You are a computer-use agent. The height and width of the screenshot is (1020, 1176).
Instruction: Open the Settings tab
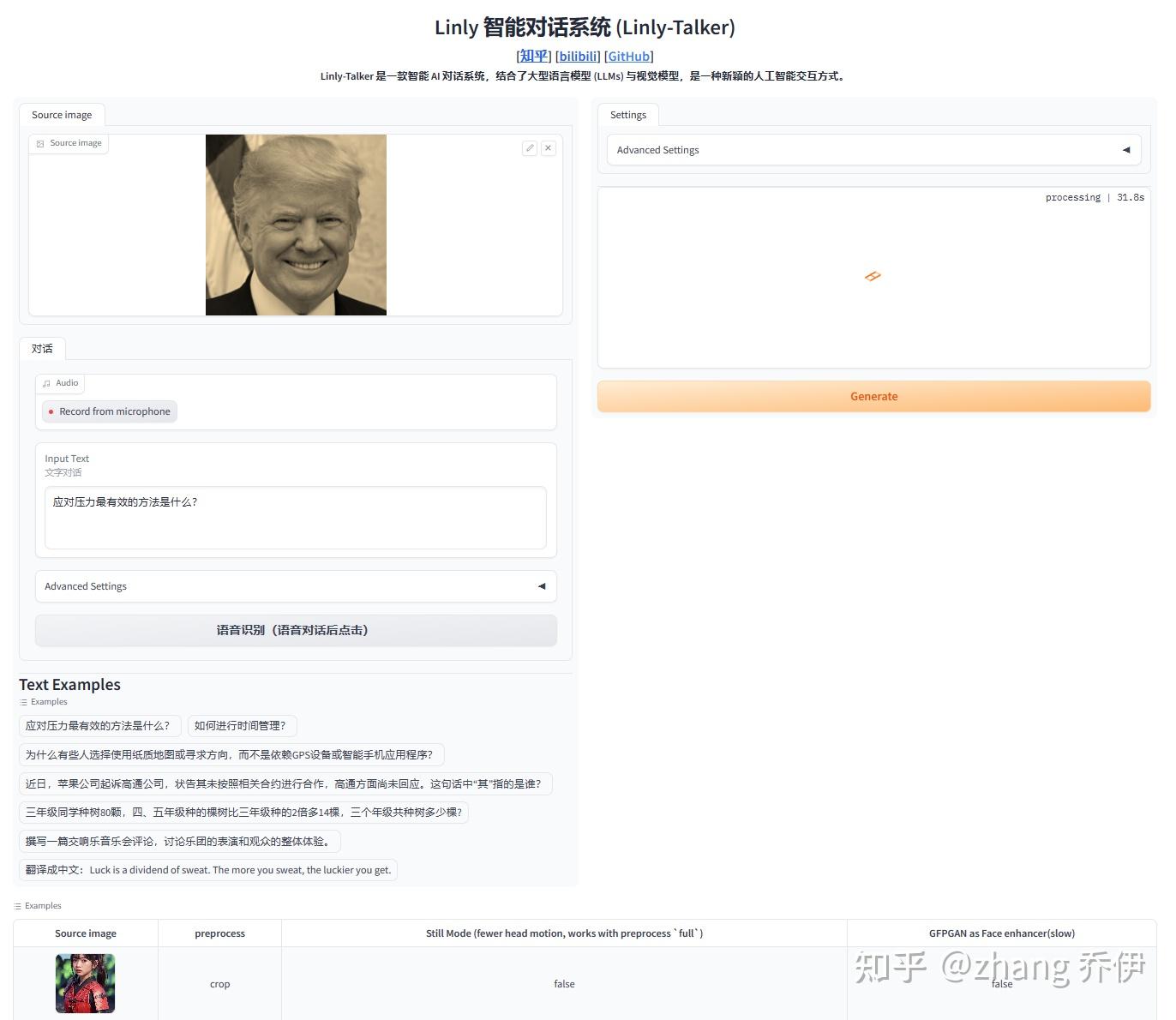pyautogui.click(x=628, y=114)
